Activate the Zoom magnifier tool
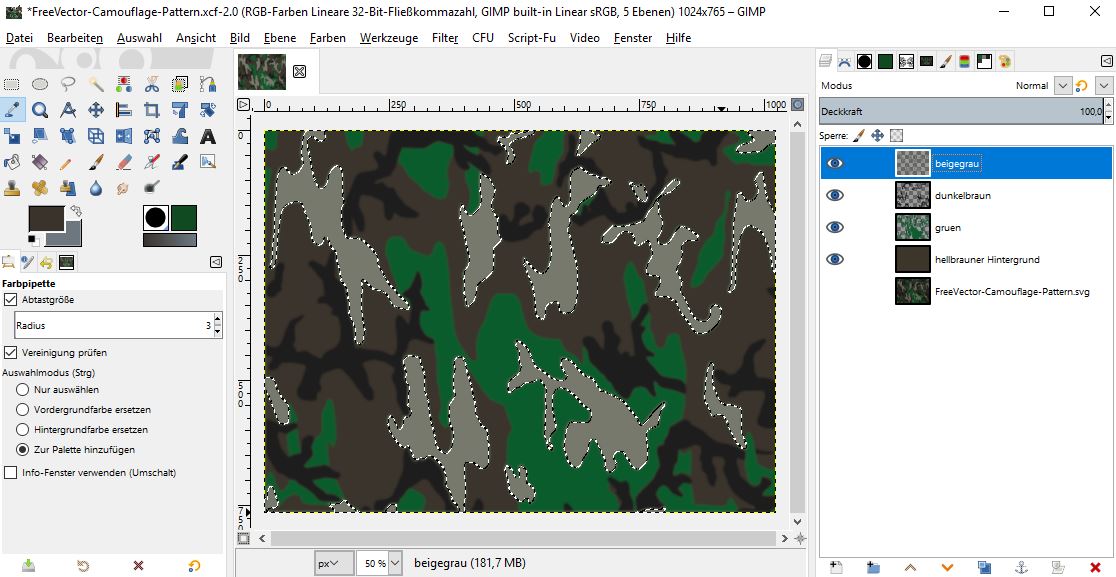1116x577 pixels. tap(40, 110)
